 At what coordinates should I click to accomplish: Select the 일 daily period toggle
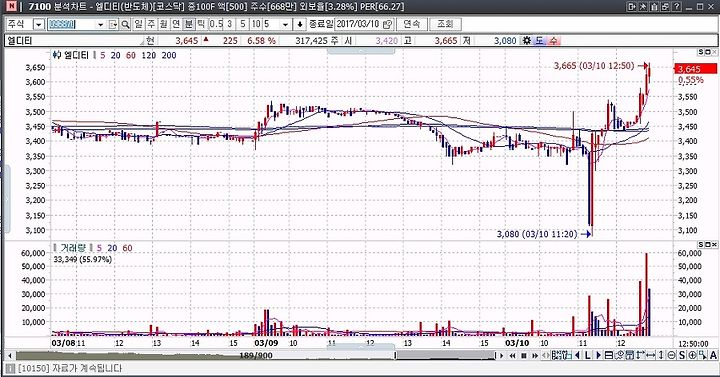(x=138, y=24)
